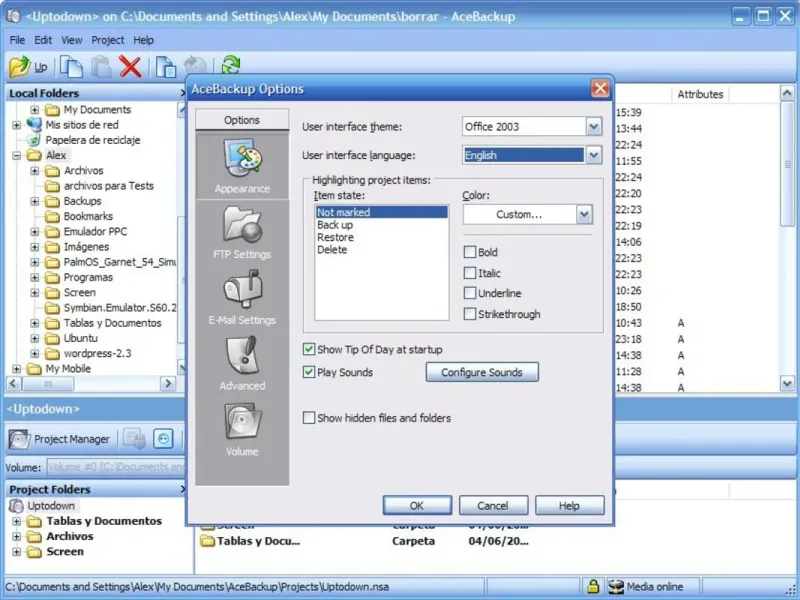Select Not marked item state
The height and width of the screenshot is (600, 800).
click(381, 212)
